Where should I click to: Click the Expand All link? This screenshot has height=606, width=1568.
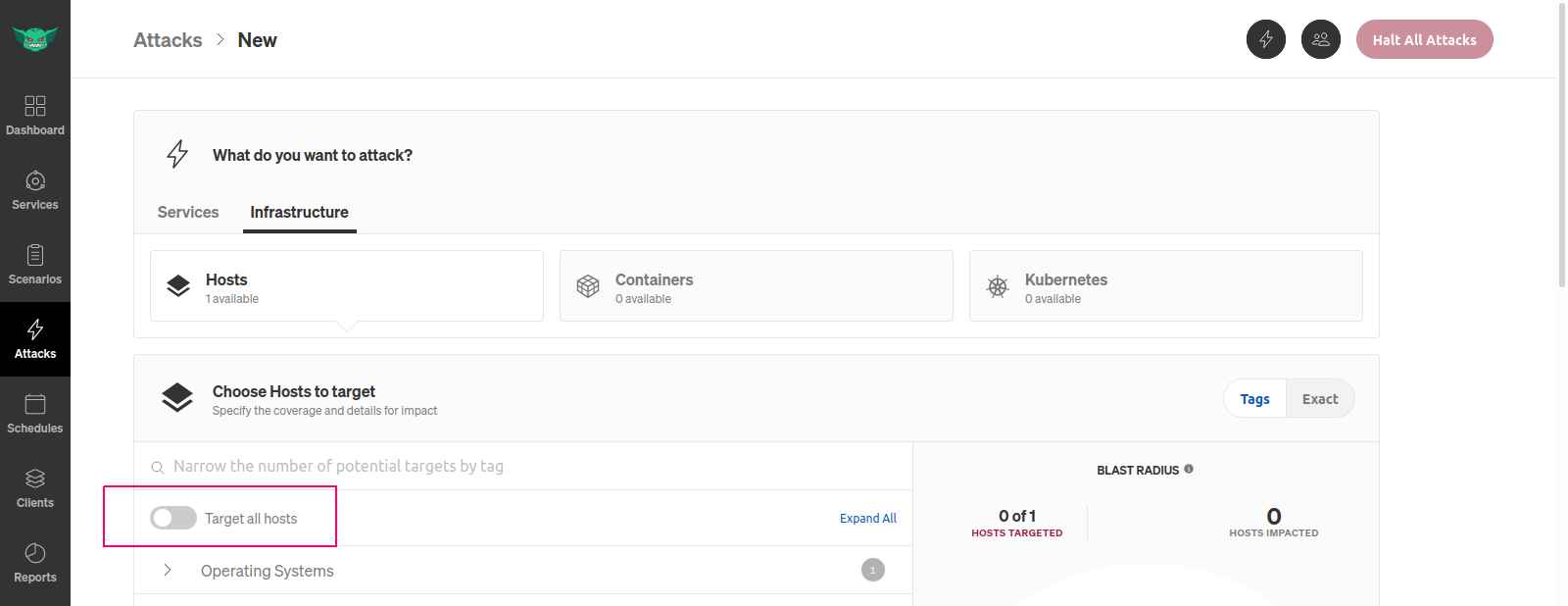point(868,519)
